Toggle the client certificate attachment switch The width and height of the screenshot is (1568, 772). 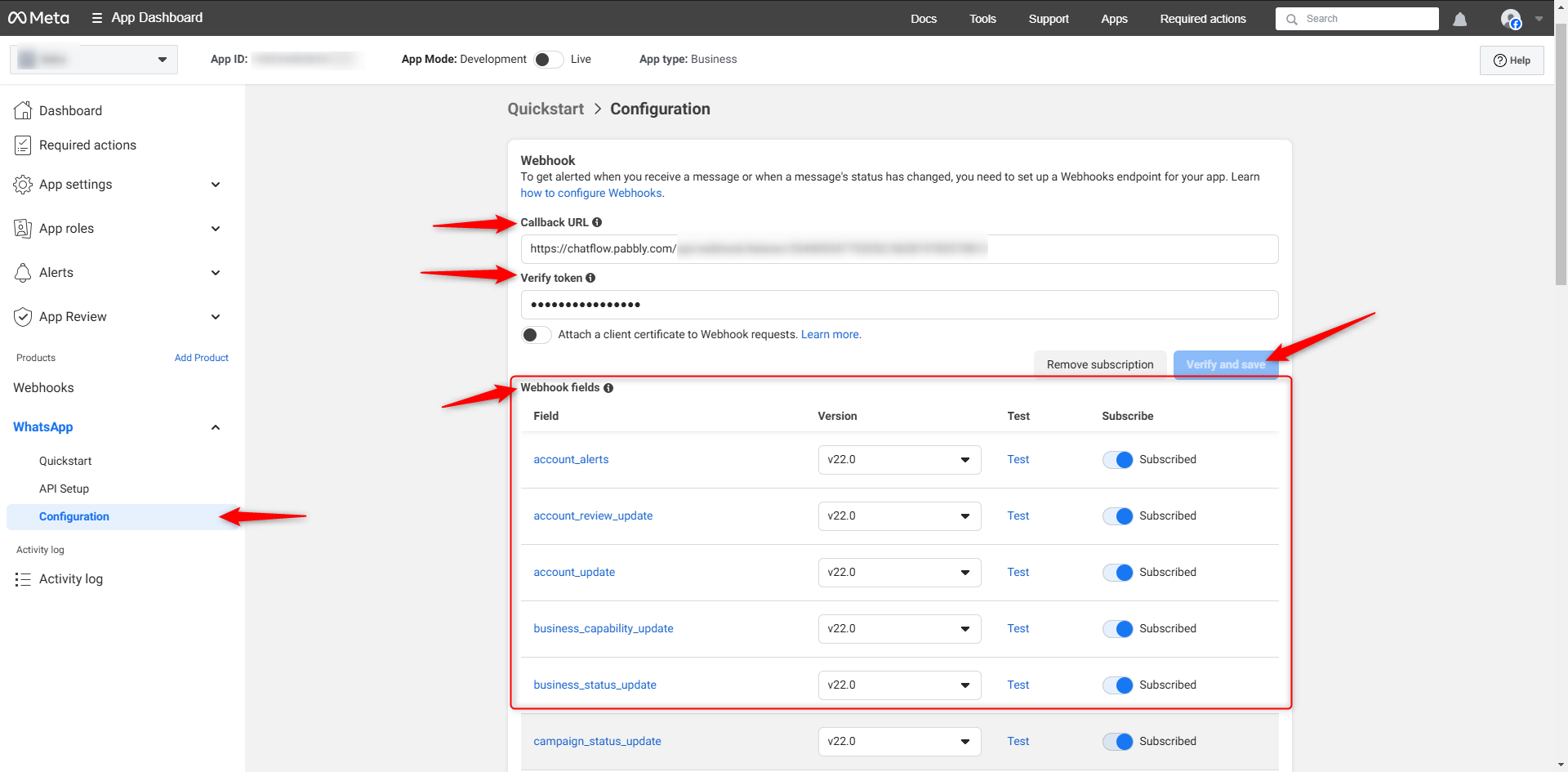click(537, 335)
